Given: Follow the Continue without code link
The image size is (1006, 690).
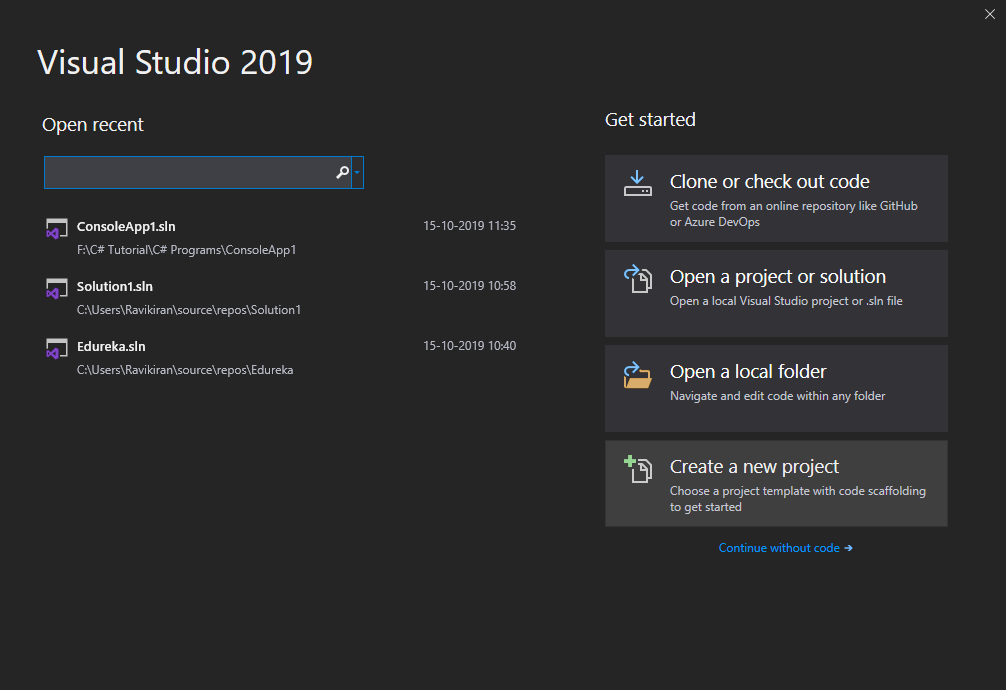Looking at the screenshot, I should 785,548.
